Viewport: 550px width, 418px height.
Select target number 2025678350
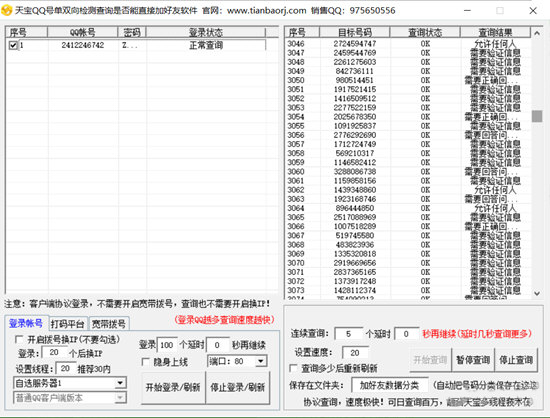tap(355, 117)
